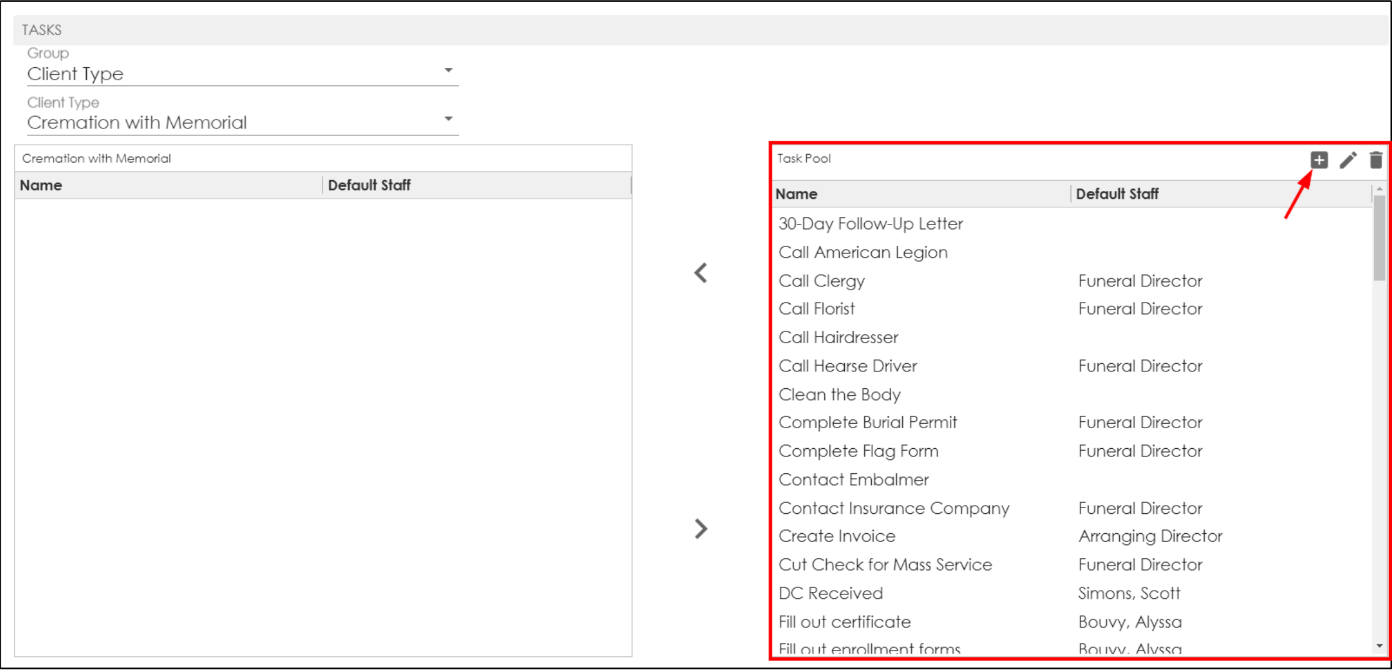Click the left arrow to assign task
This screenshot has width=1392, height=670.
[701, 273]
